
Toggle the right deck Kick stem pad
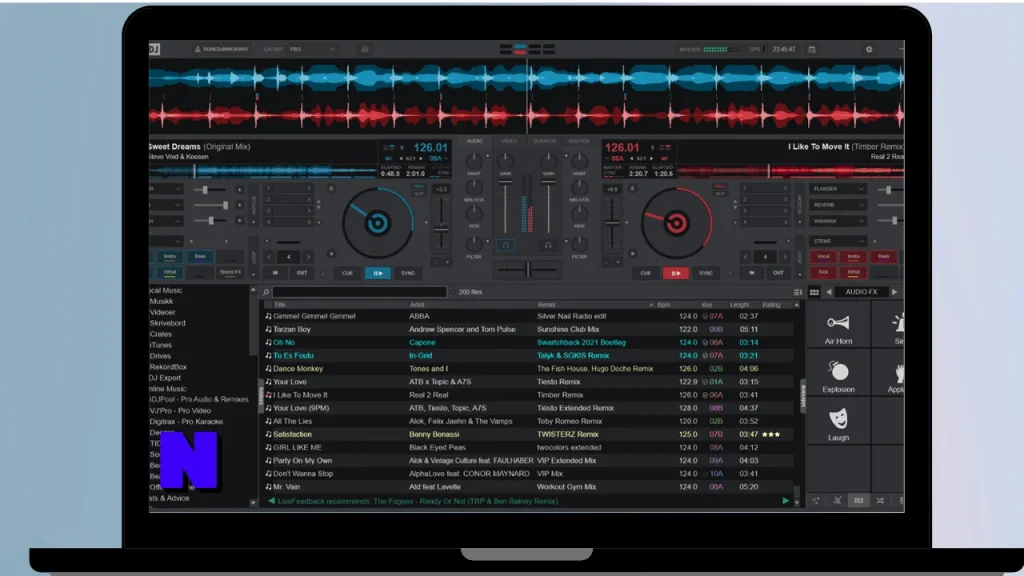click(823, 272)
